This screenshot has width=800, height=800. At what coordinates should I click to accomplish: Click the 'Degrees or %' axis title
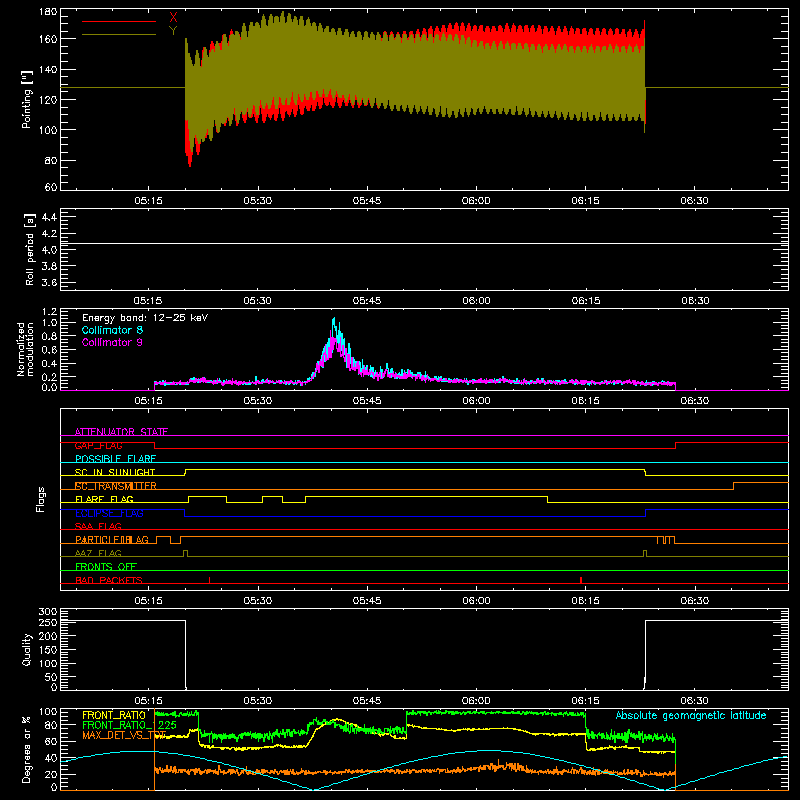[x=26, y=749]
